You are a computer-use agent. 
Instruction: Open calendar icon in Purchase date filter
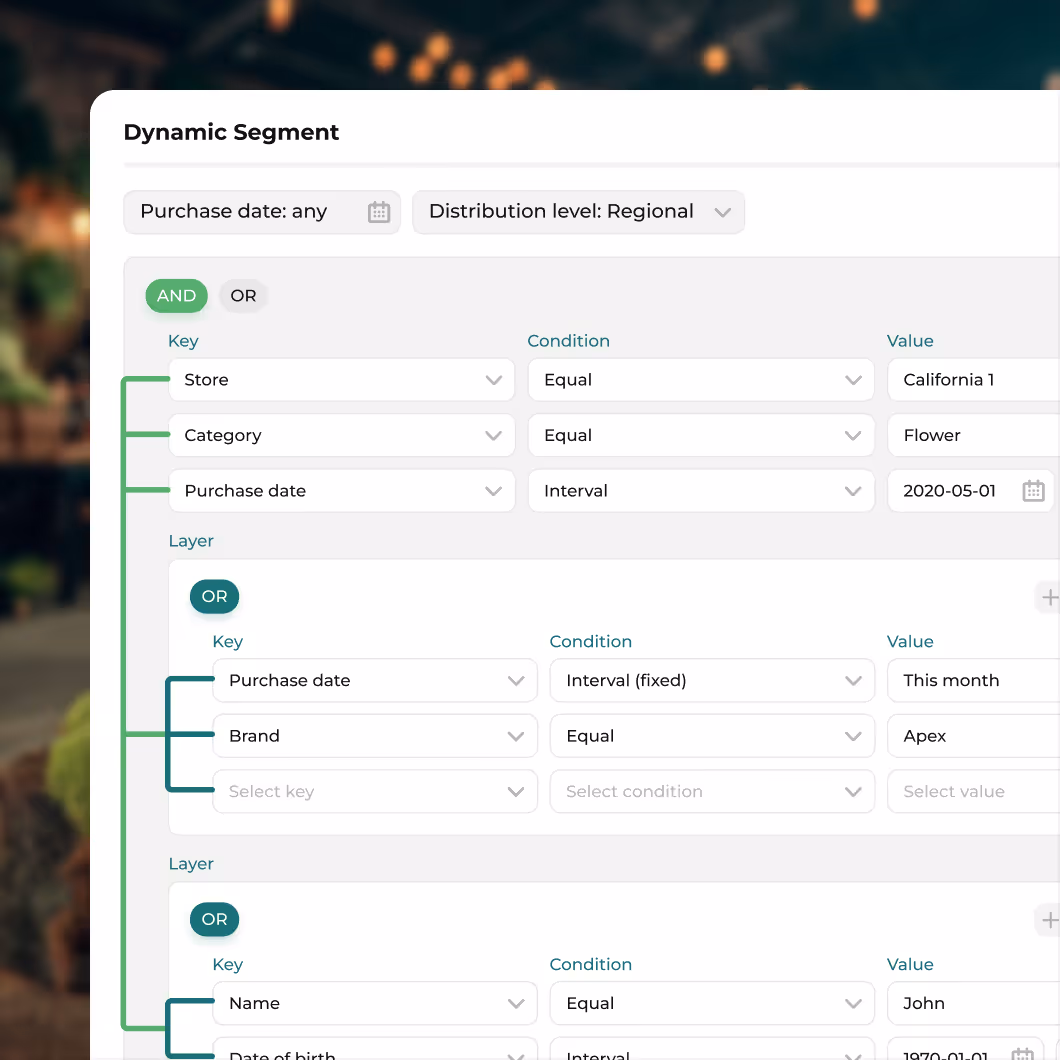379,212
